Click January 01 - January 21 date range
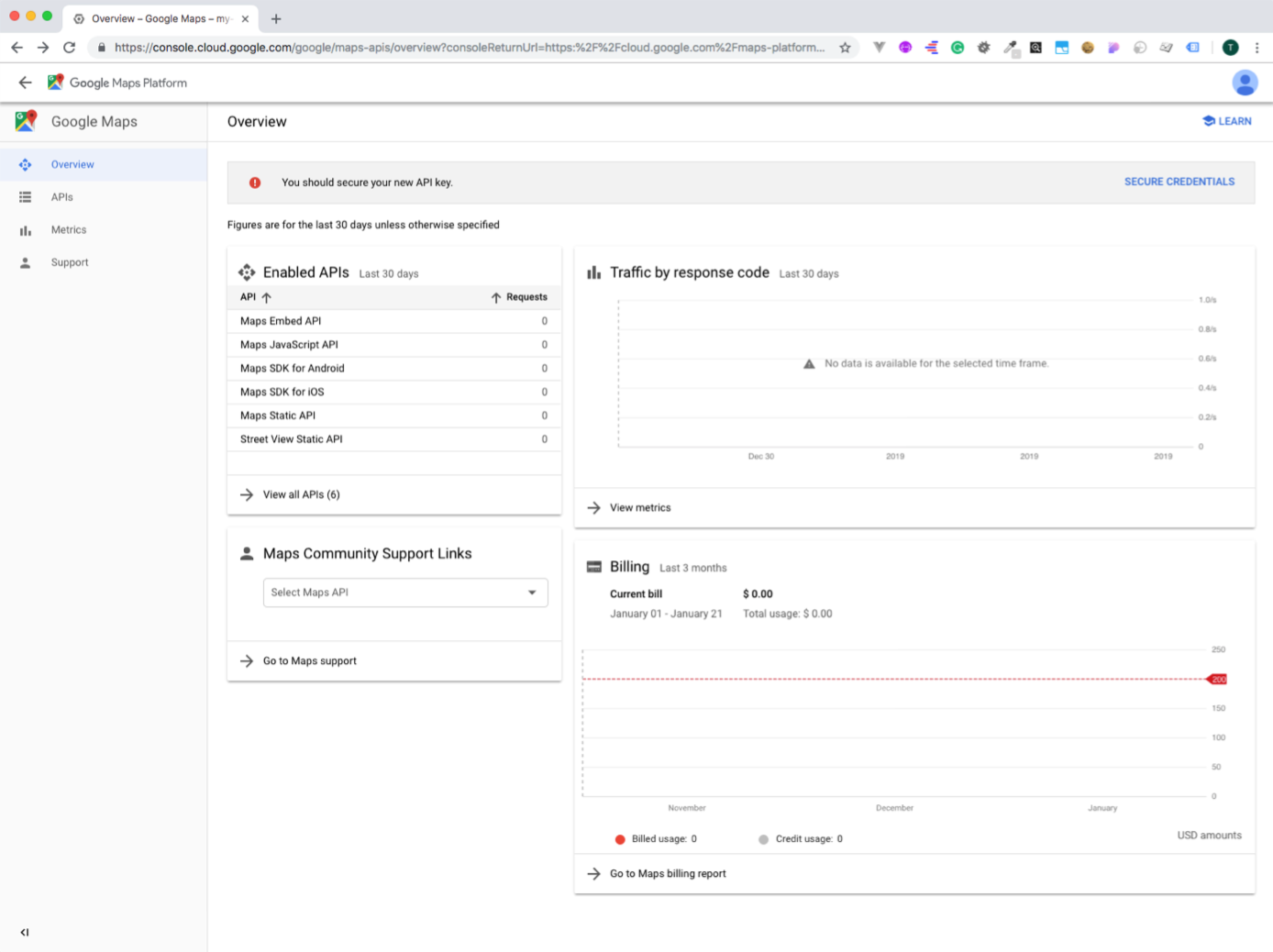The image size is (1273, 952). tap(666, 614)
